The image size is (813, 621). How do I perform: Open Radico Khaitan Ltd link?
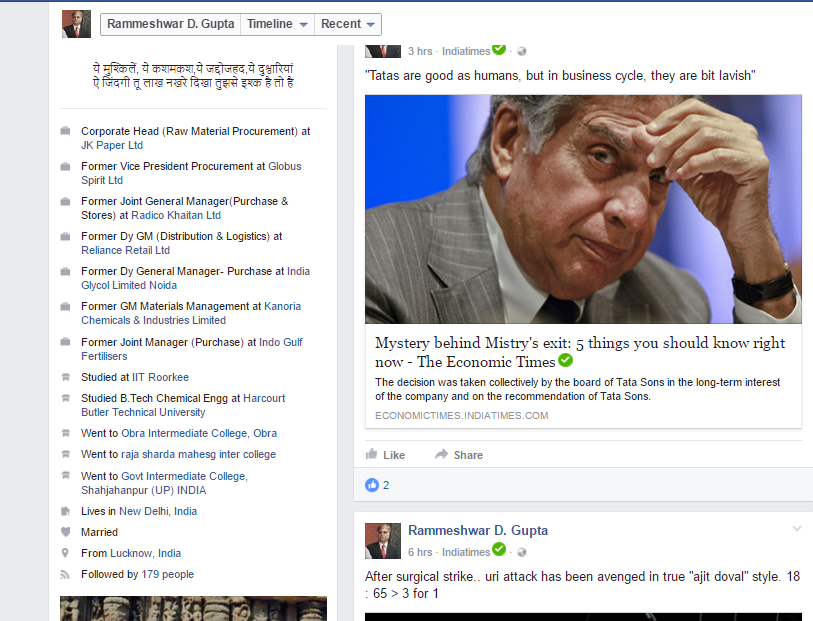[x=176, y=215]
